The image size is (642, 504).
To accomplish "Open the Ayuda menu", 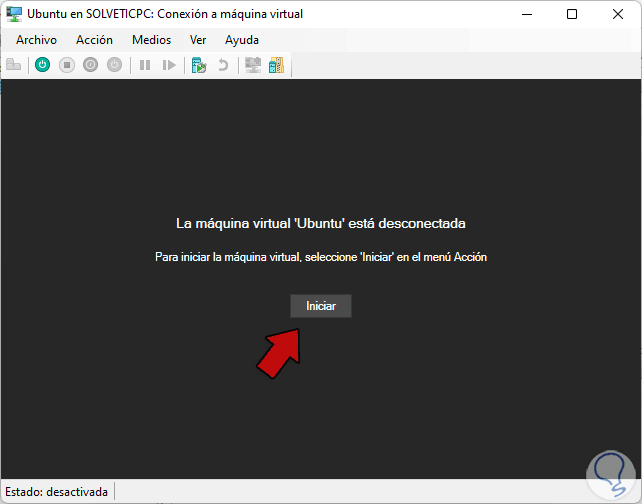I will (242, 40).
